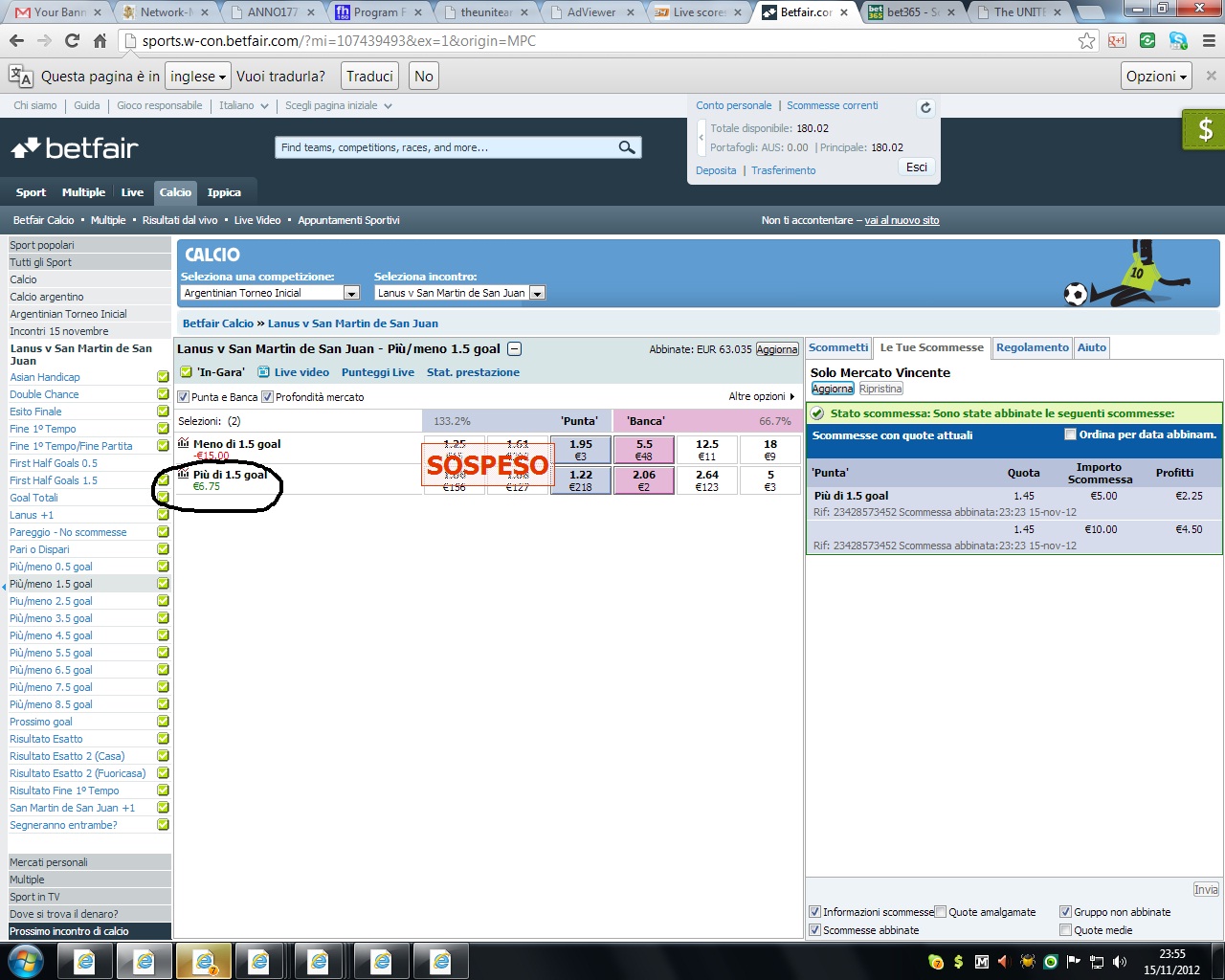The image size is (1225, 980).
Task: Click the green icon beside Goal Totali
Action: [x=163, y=498]
